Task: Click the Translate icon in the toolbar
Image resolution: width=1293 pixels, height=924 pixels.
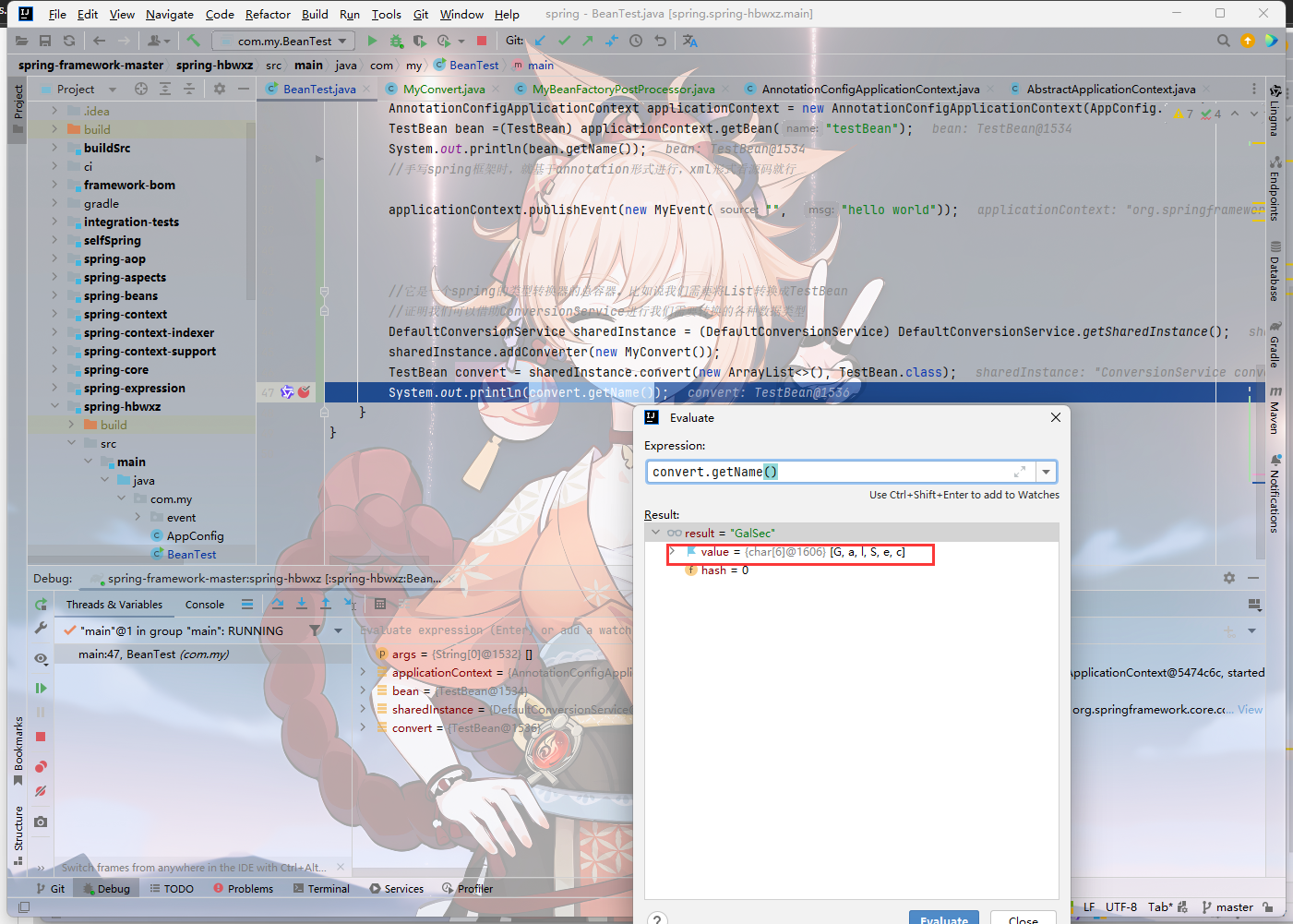Action: (690, 41)
